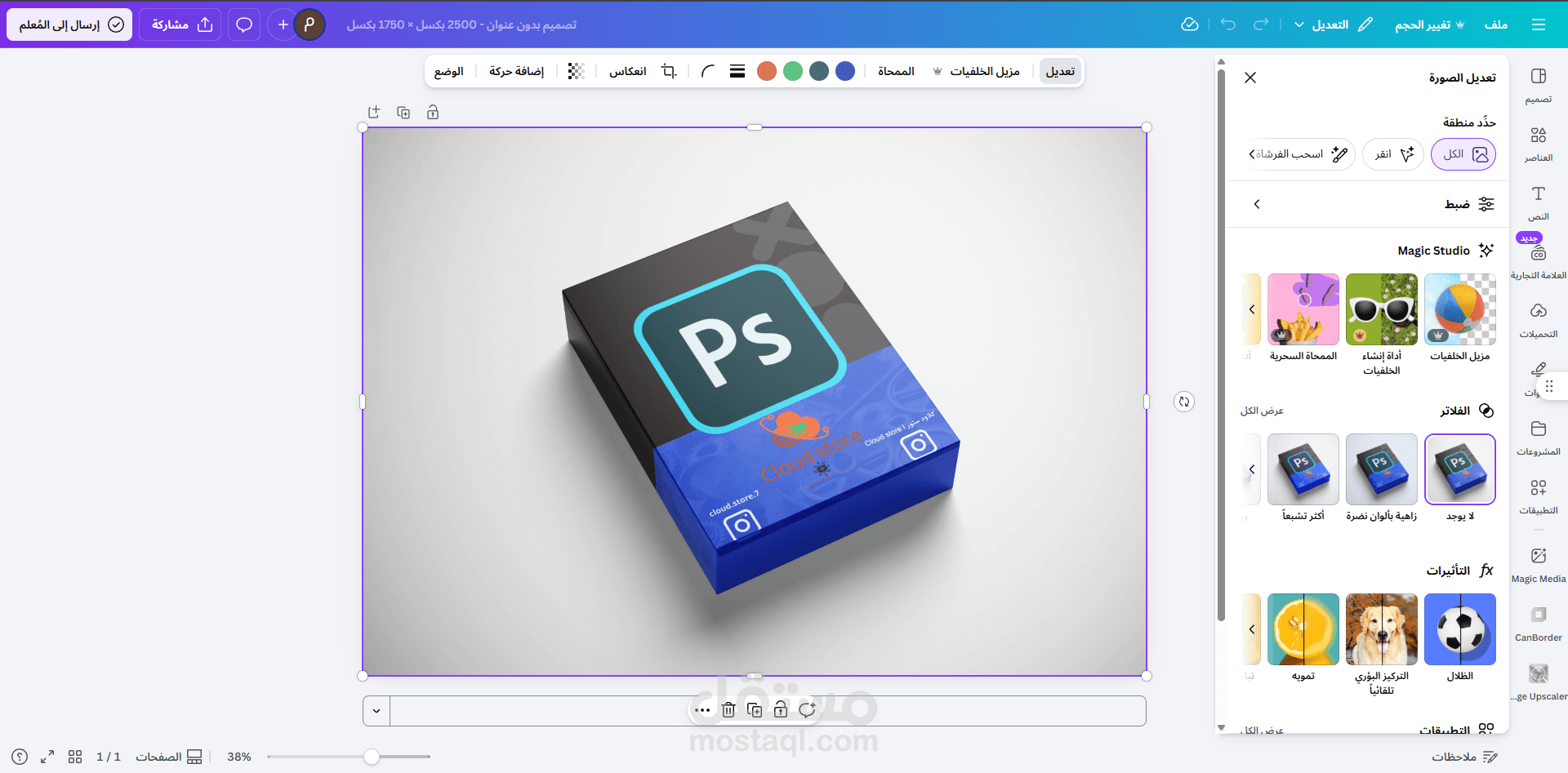Show more filters arrow
The width and height of the screenshot is (1568, 773).
(x=1252, y=469)
